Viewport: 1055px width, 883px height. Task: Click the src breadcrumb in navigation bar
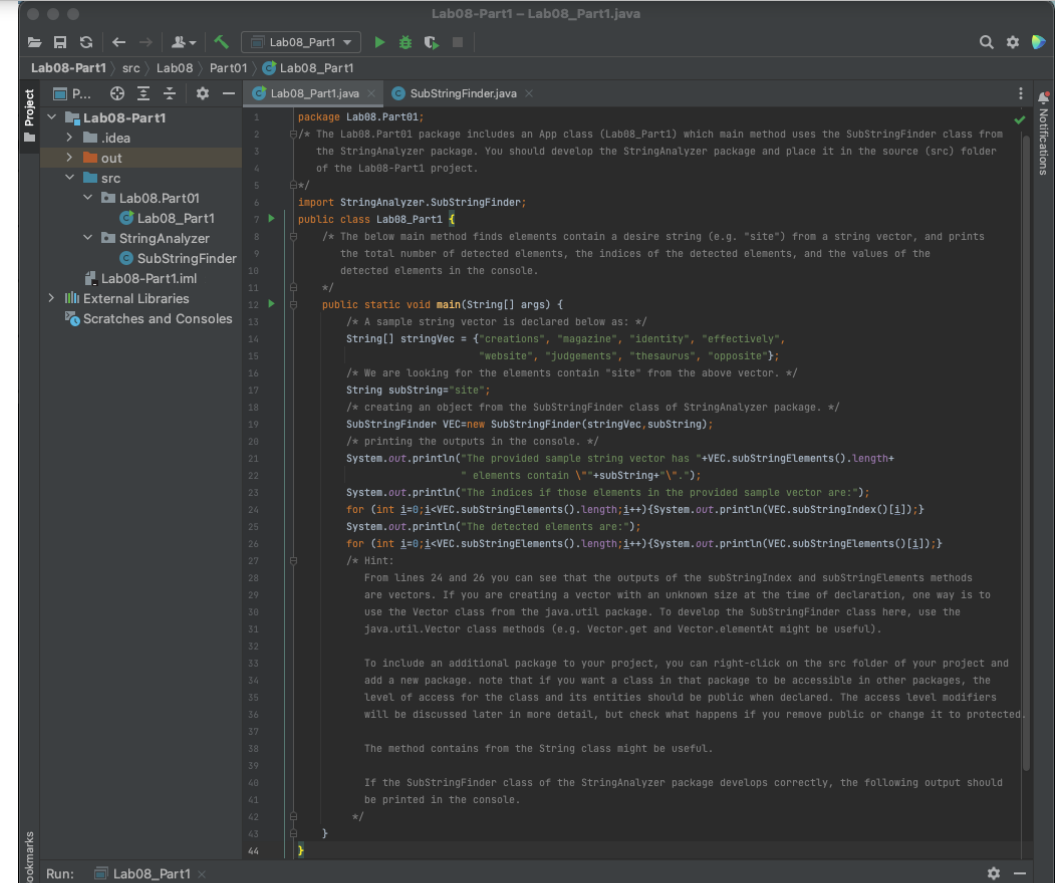pos(131,68)
